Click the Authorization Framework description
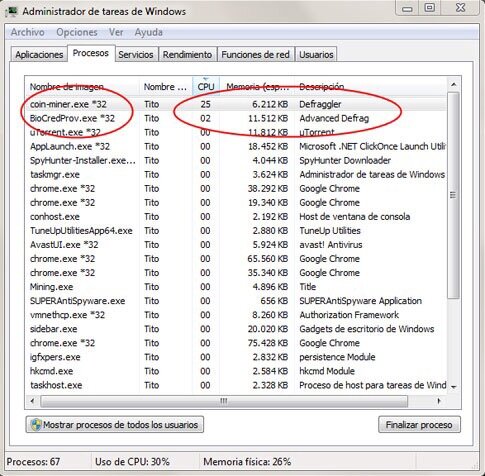The height and width of the screenshot is (476, 485). [349, 315]
